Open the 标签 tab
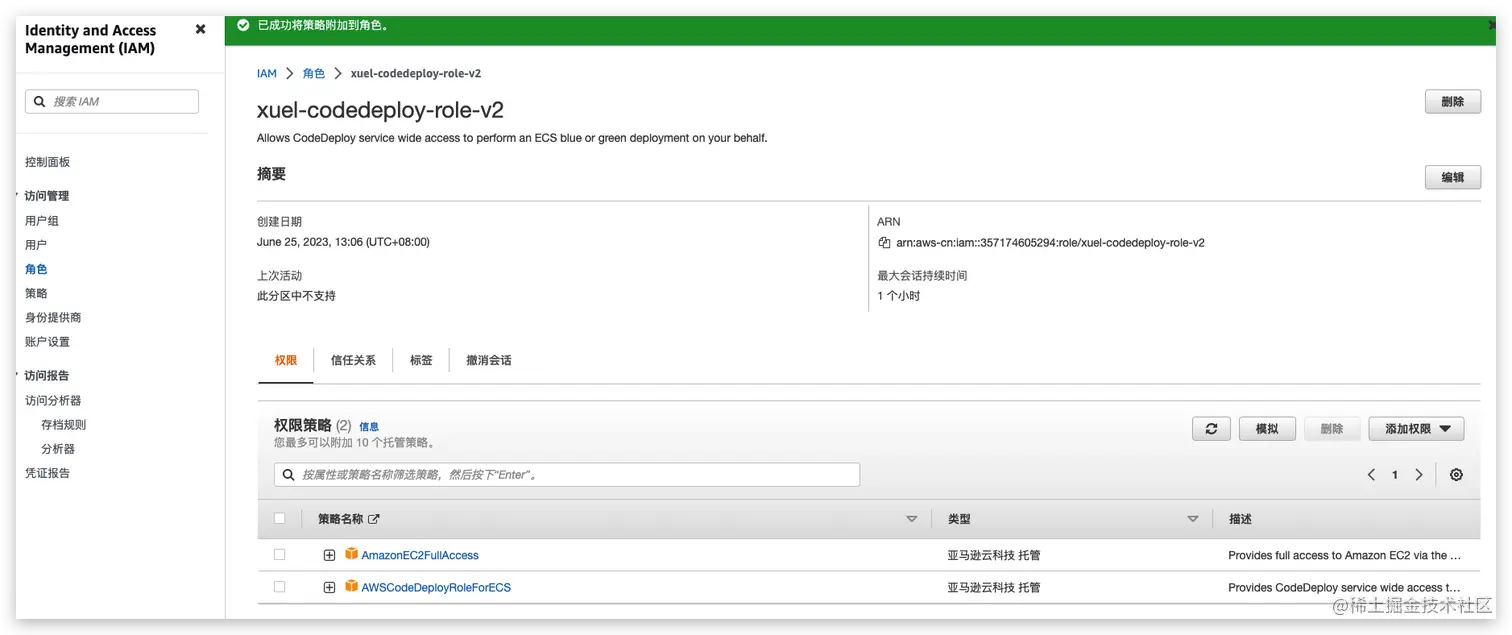 click(421, 360)
